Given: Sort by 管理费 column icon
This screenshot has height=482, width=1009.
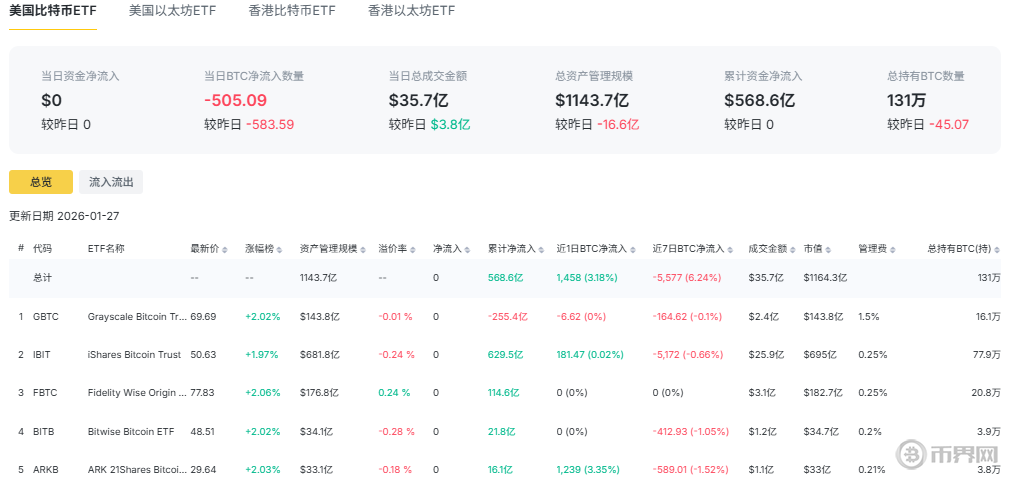Looking at the screenshot, I should coord(892,249).
